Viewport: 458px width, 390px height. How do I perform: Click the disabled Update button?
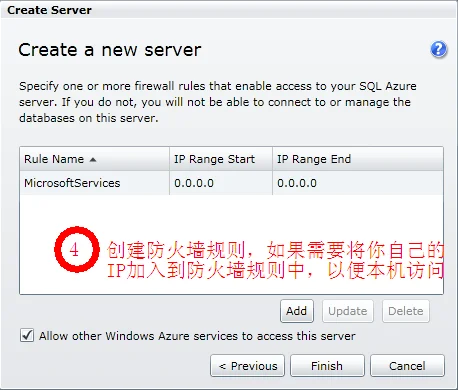click(348, 311)
